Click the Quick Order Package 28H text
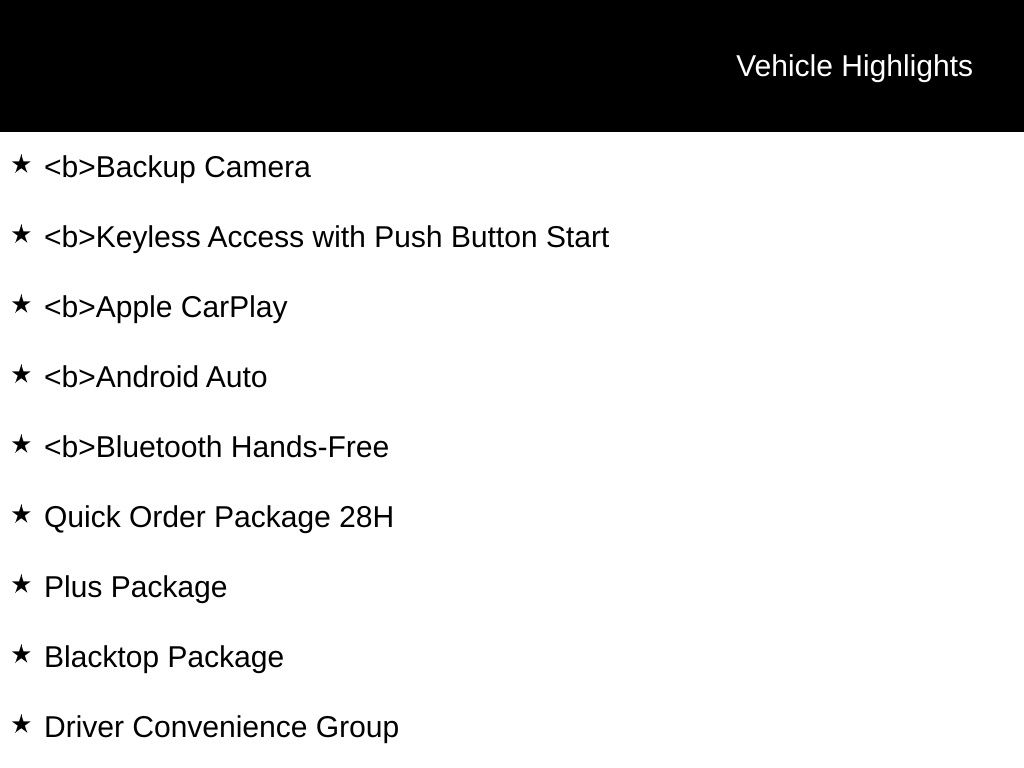The image size is (1024, 768). 219,517
